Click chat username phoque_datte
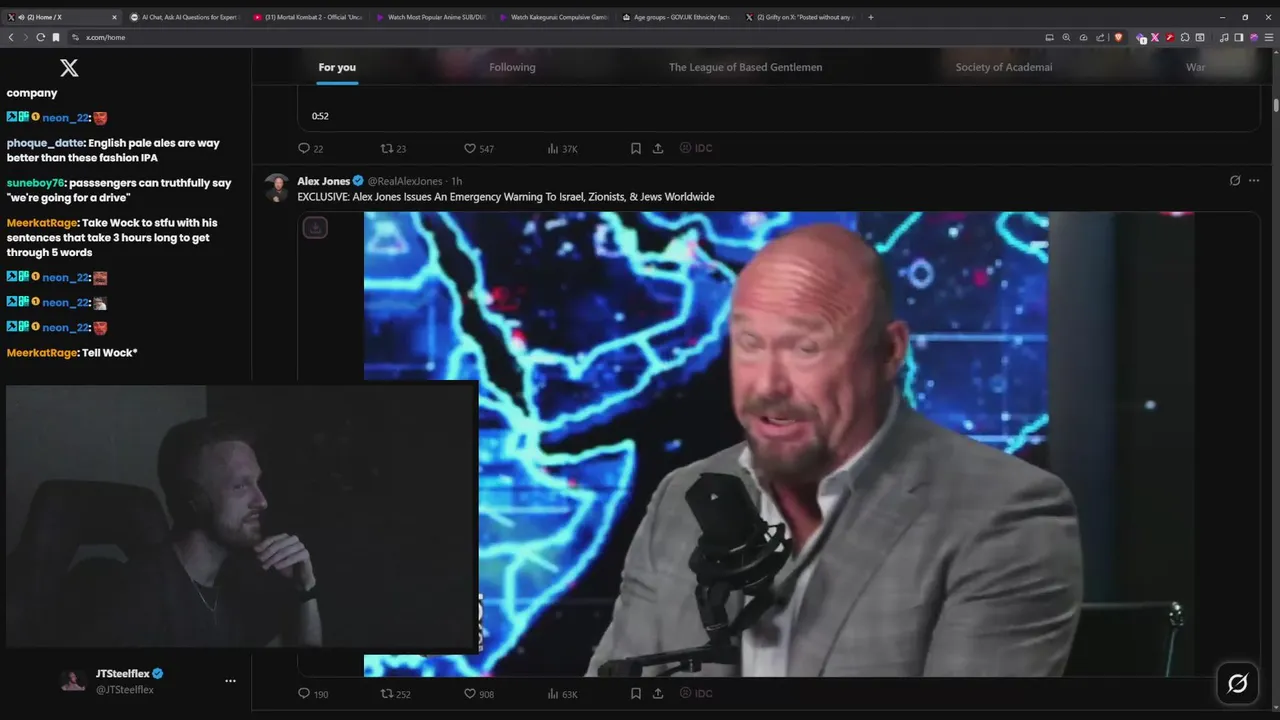This screenshot has width=1280, height=720. pyautogui.click(x=46, y=143)
